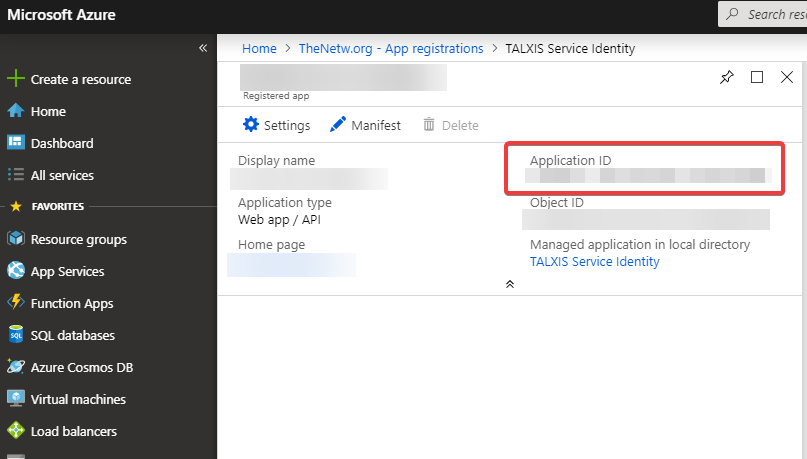Click the blurred Home page link value
807x459 pixels.
pyautogui.click(x=291, y=264)
